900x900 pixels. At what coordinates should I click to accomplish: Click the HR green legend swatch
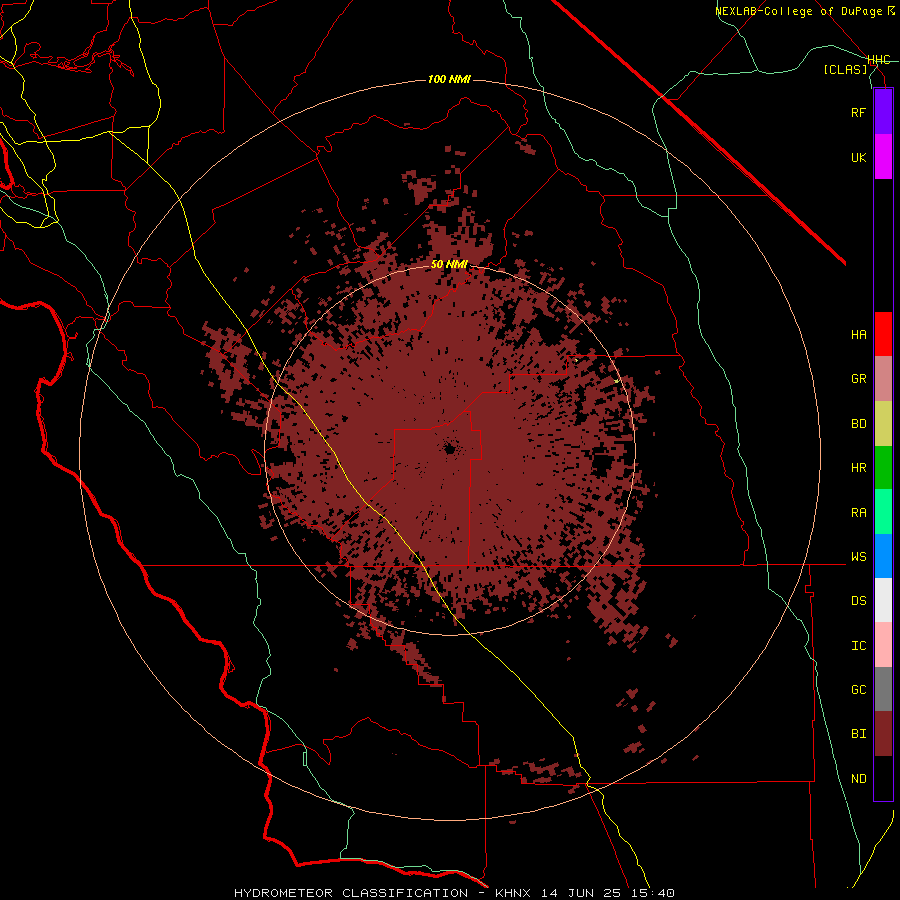coord(883,468)
